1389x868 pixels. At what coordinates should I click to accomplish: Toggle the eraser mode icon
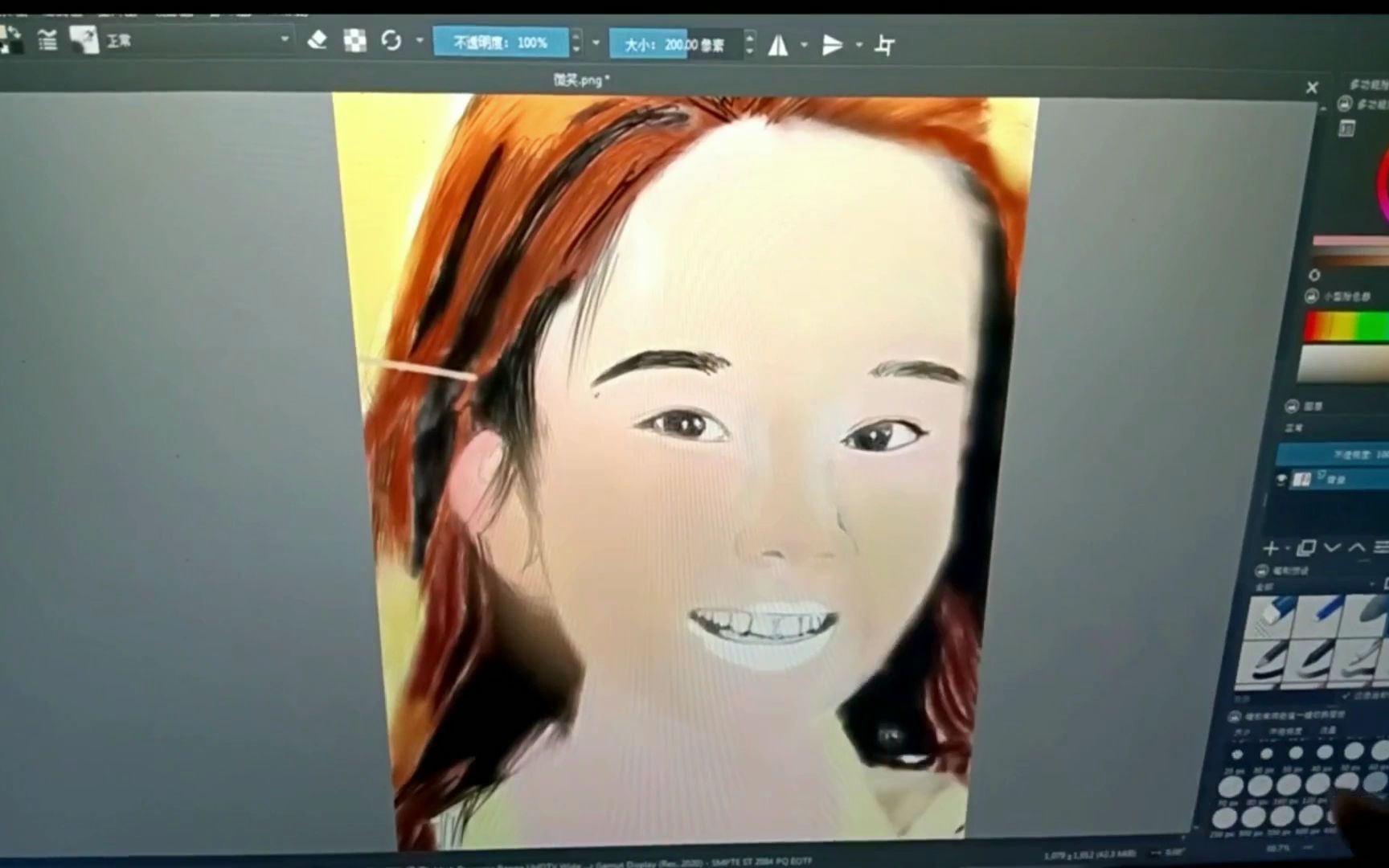(x=318, y=39)
